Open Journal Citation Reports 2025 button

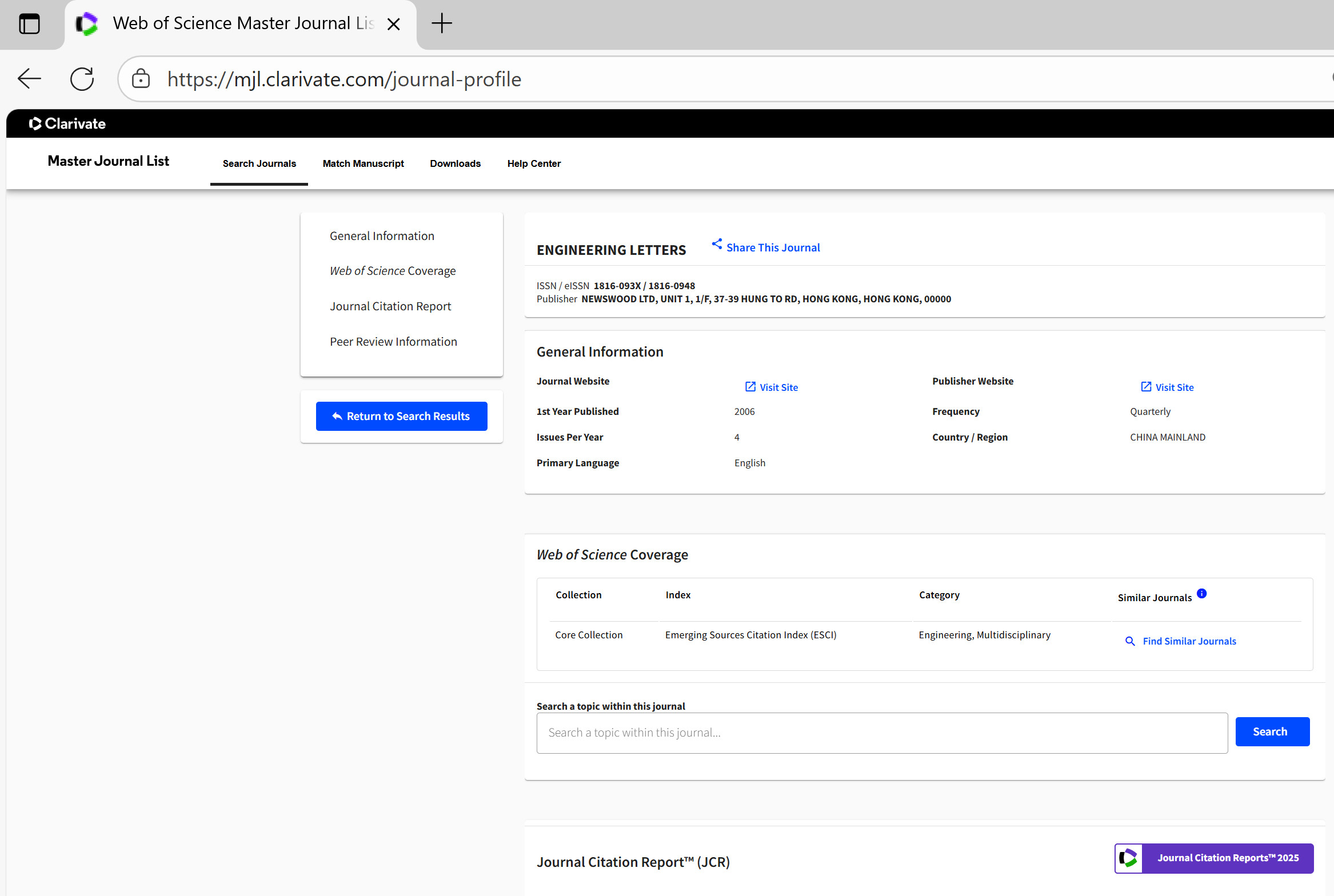[1213, 858]
